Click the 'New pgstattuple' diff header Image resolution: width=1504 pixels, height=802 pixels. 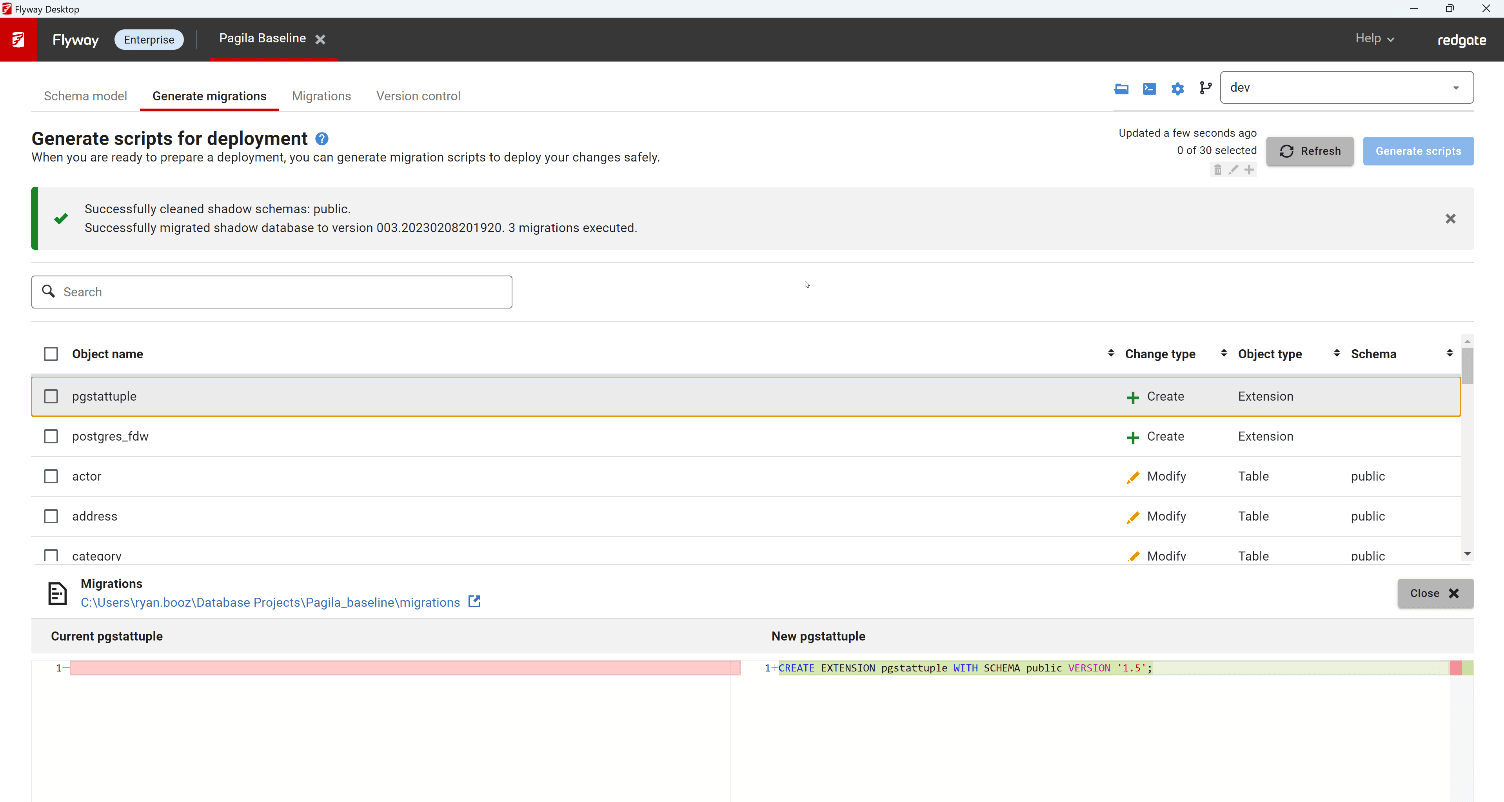(818, 636)
